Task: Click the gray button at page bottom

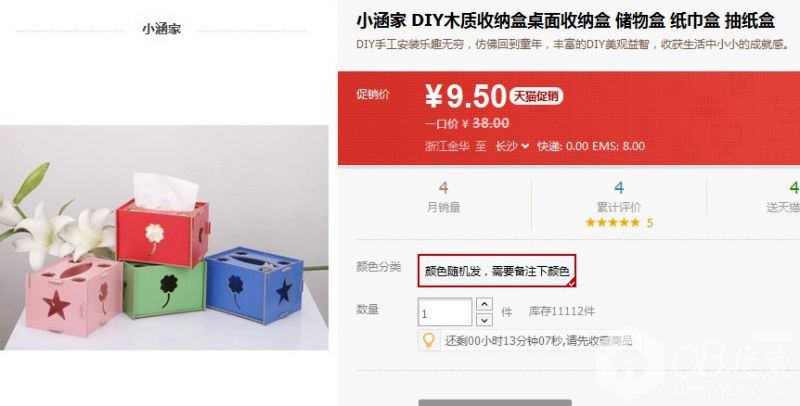Action: pos(495,402)
